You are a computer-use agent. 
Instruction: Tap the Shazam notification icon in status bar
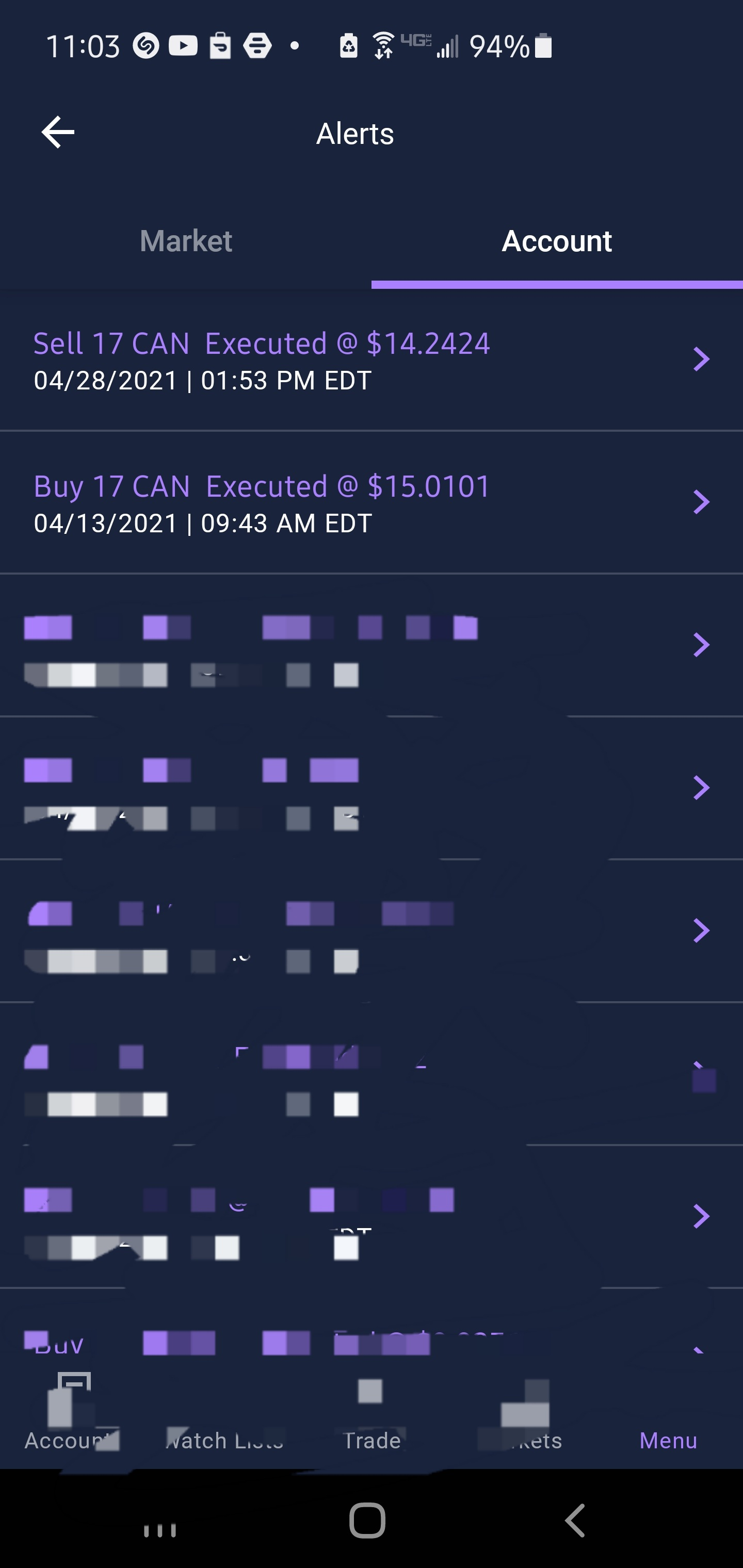coord(146,46)
